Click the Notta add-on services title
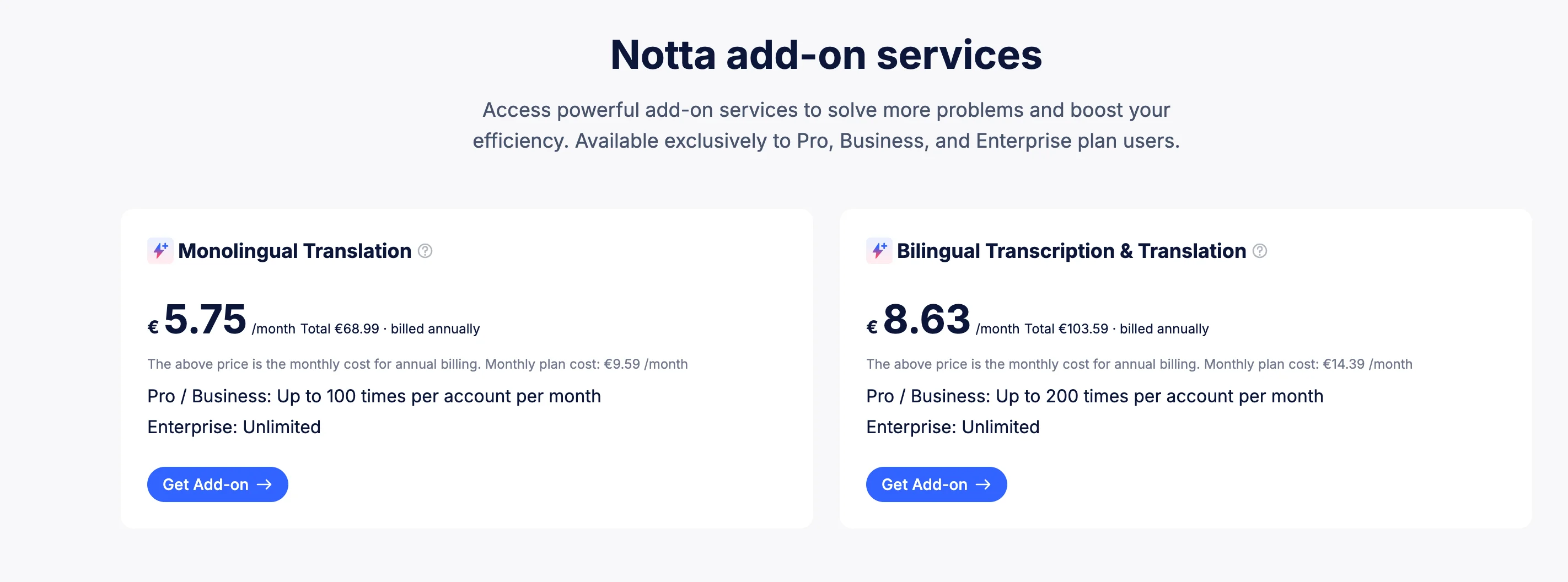This screenshot has width=1568, height=582. (x=826, y=56)
